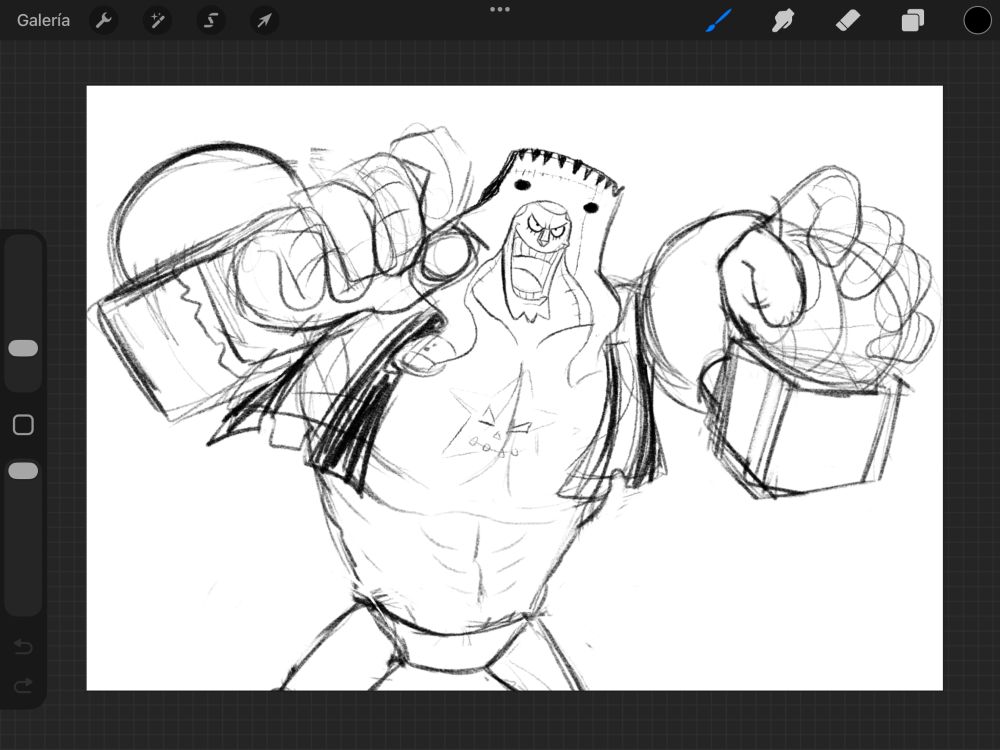Screen dimensions: 1000x750
Task: Tap the three-dot menu at top center
Action: pos(500,10)
